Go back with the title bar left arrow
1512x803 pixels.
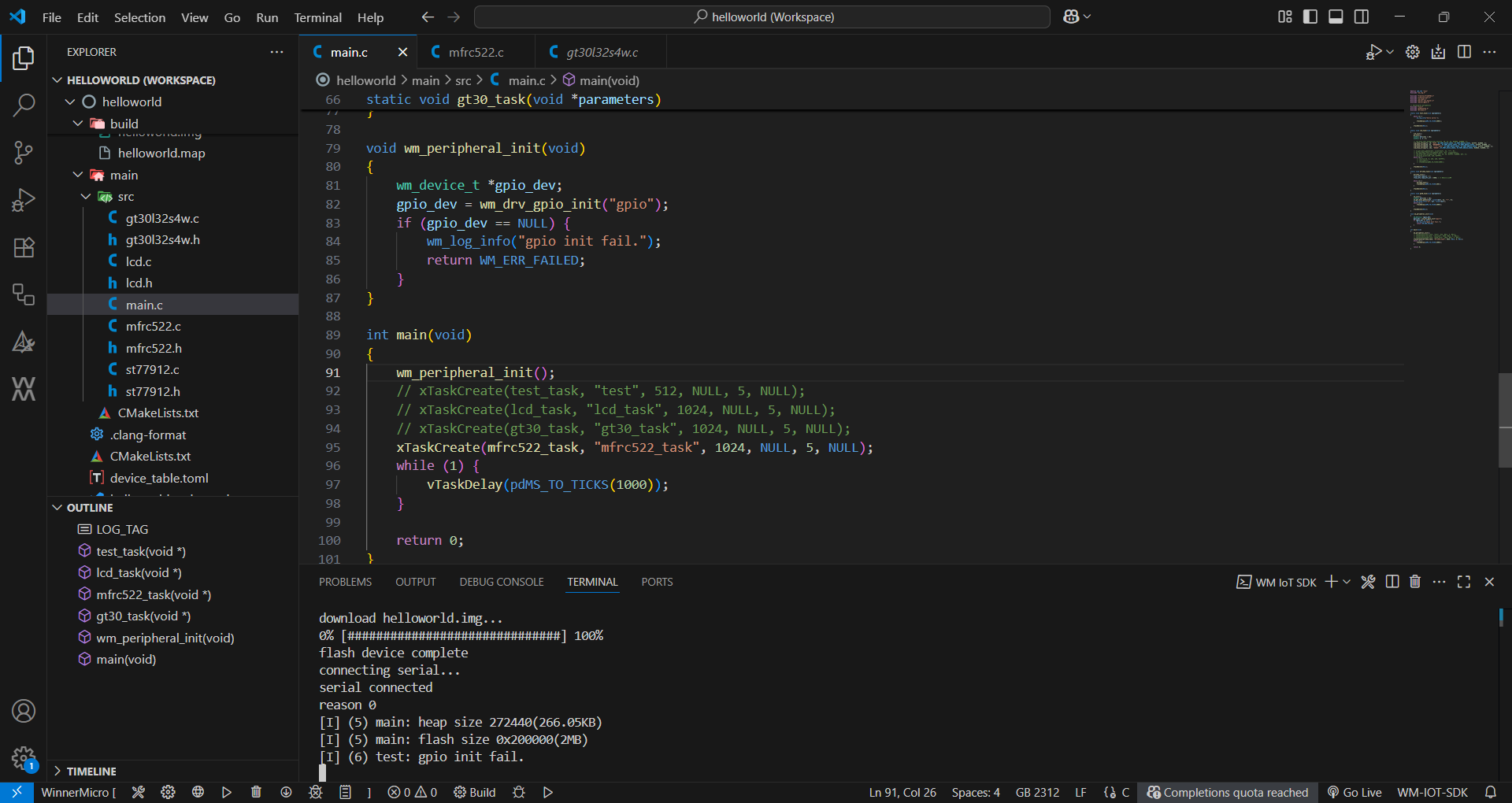[x=428, y=17]
